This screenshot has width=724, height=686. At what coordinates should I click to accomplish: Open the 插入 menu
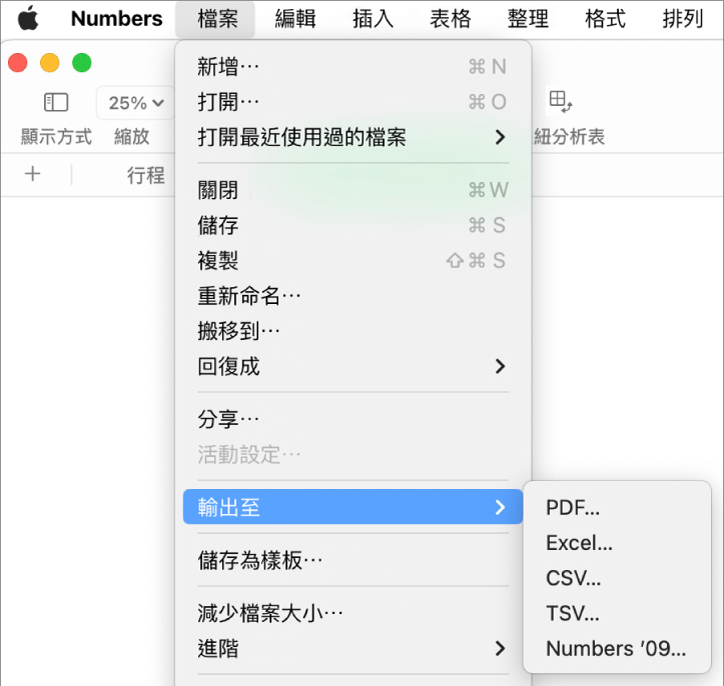pyautogui.click(x=373, y=19)
